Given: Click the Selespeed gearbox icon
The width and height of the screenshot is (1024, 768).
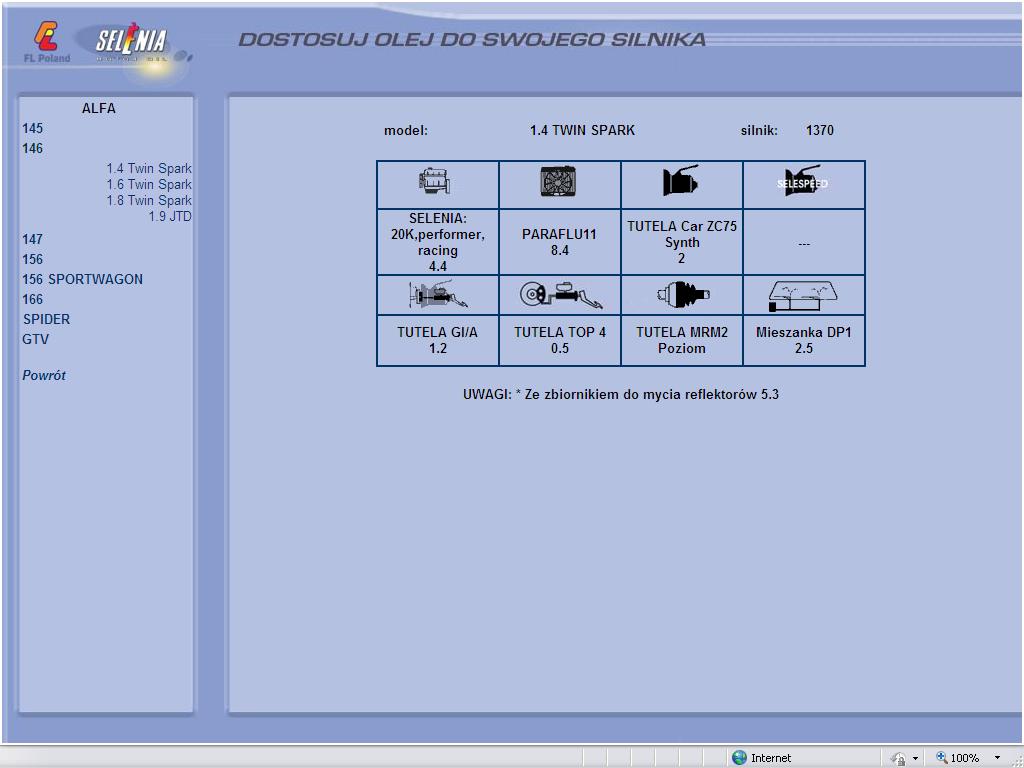Looking at the screenshot, I should click(x=803, y=183).
